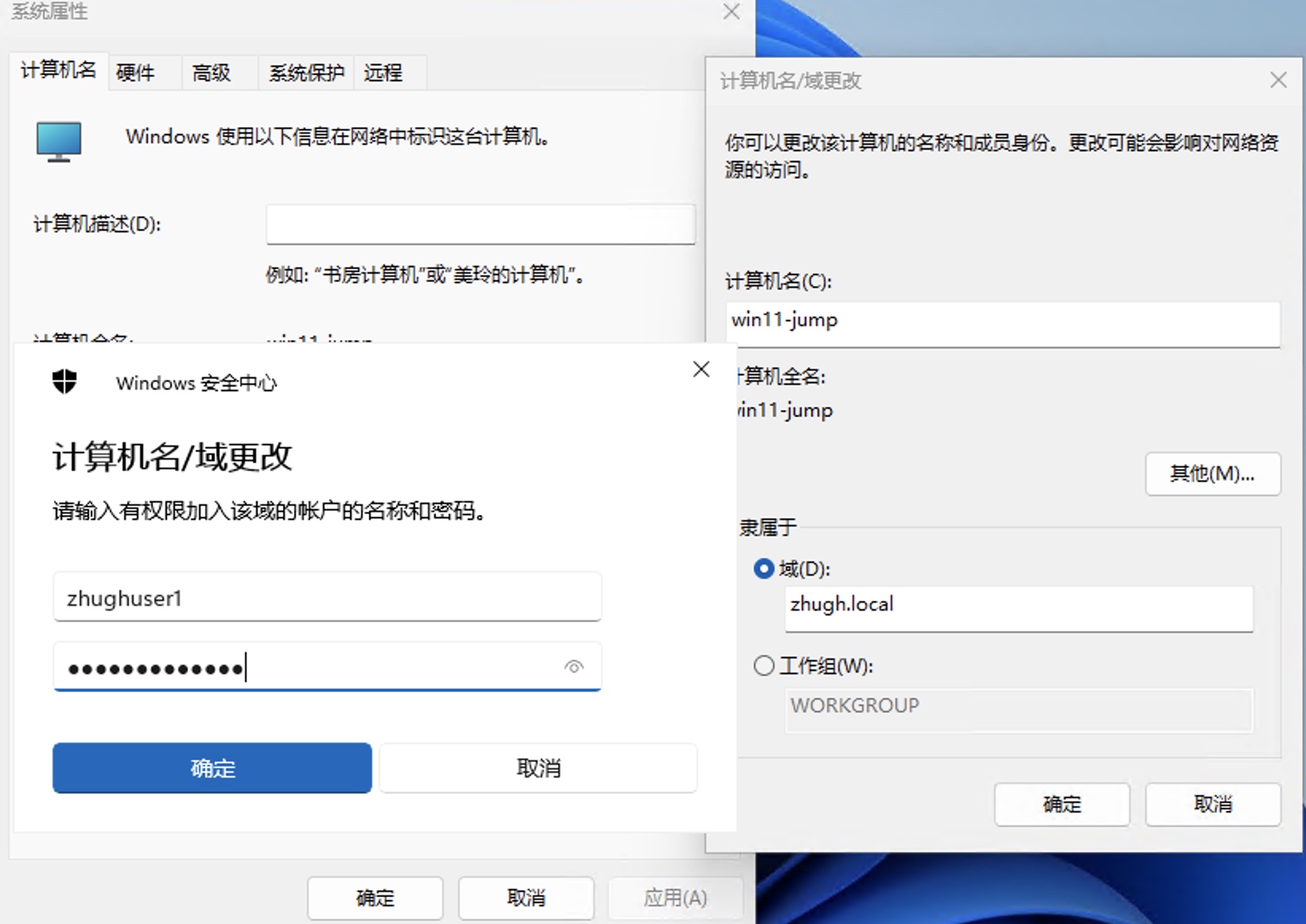
Task: Click into the password field
Action: pyautogui.click(x=327, y=666)
